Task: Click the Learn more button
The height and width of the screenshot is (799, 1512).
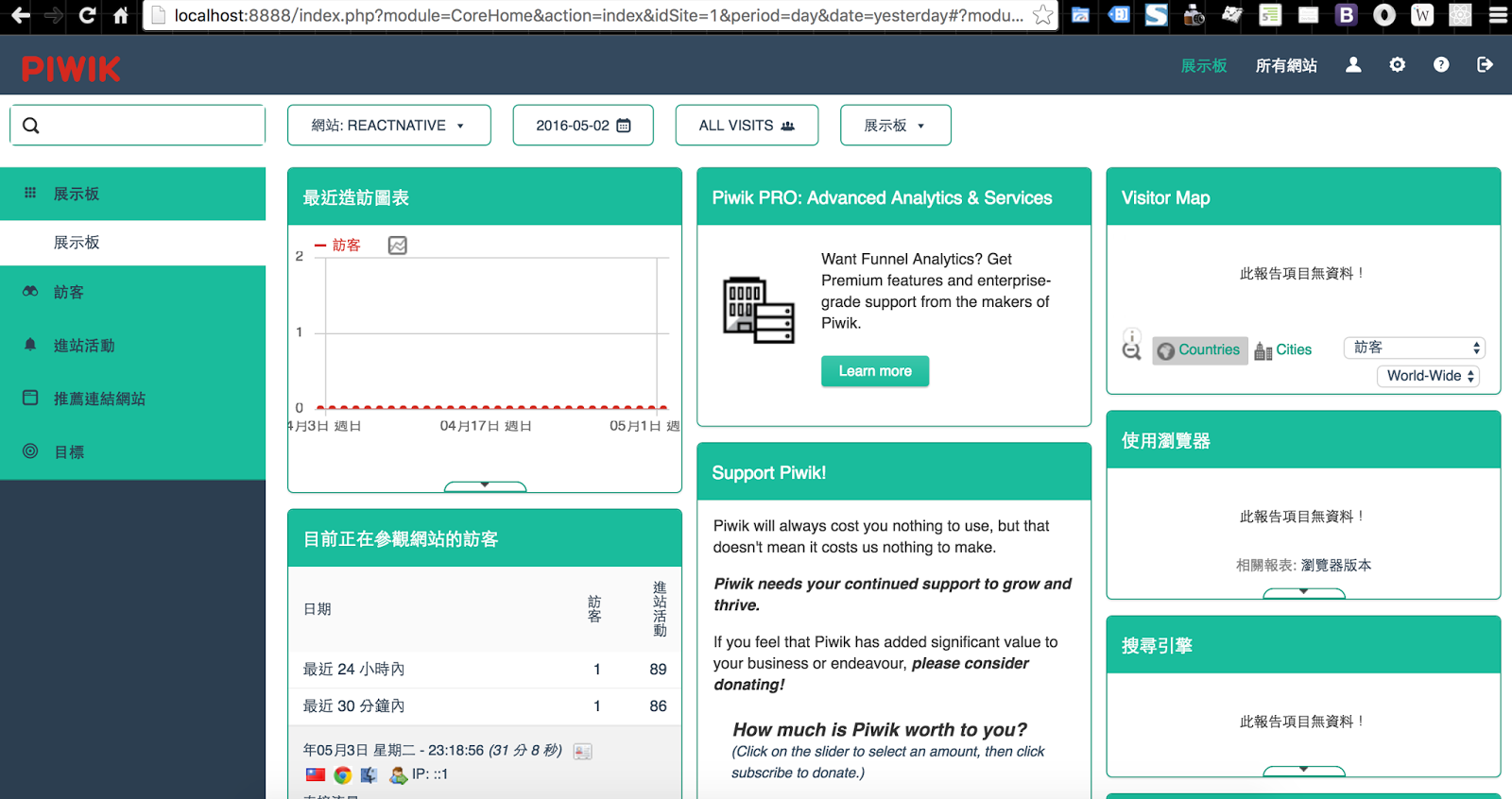Action: tap(875, 371)
